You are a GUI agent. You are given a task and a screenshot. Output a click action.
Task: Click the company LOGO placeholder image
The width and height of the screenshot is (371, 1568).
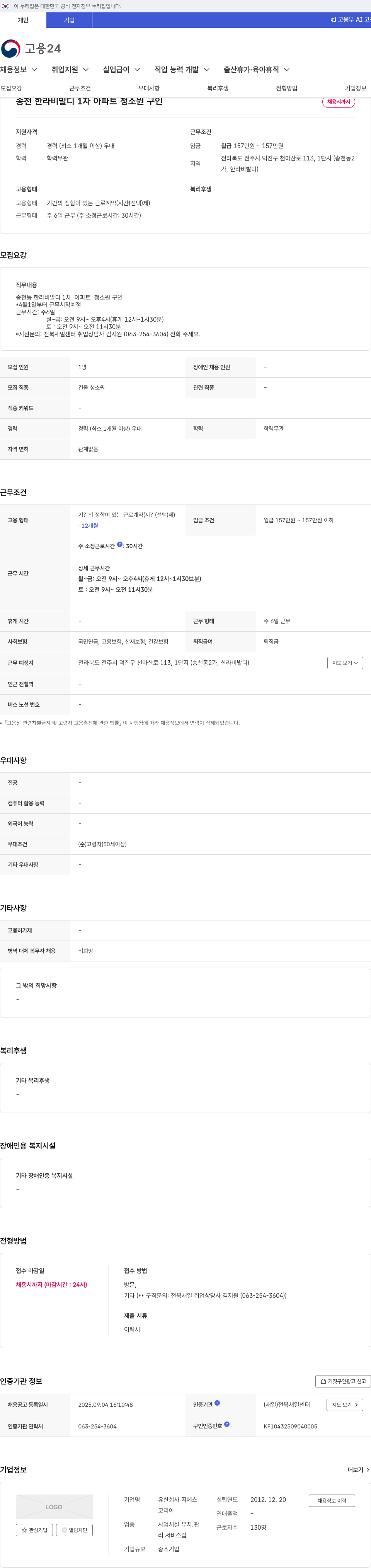(x=54, y=1507)
